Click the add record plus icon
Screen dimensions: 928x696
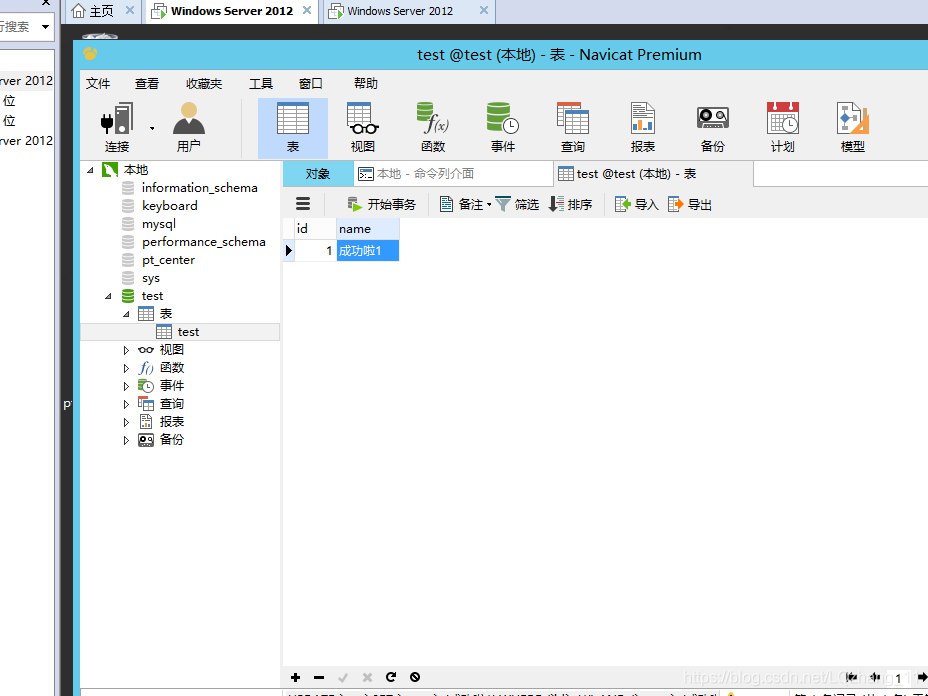click(x=295, y=677)
